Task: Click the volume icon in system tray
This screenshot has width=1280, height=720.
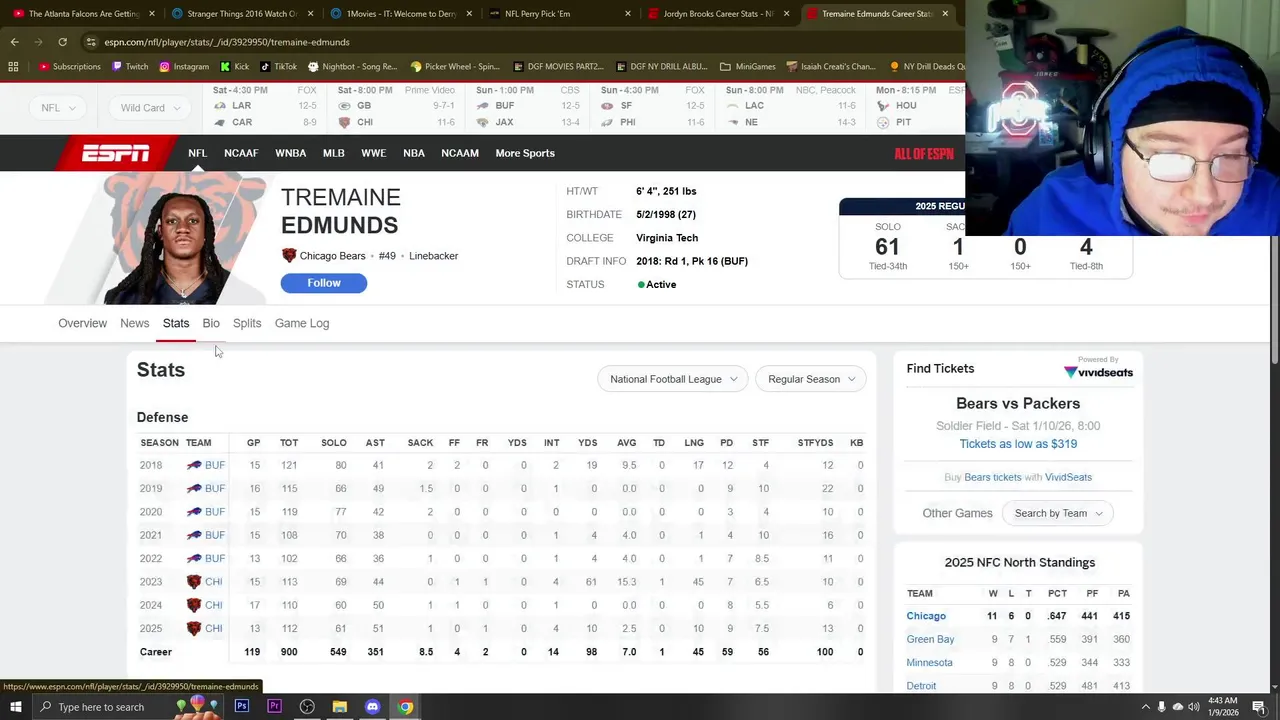Action: (1194, 707)
